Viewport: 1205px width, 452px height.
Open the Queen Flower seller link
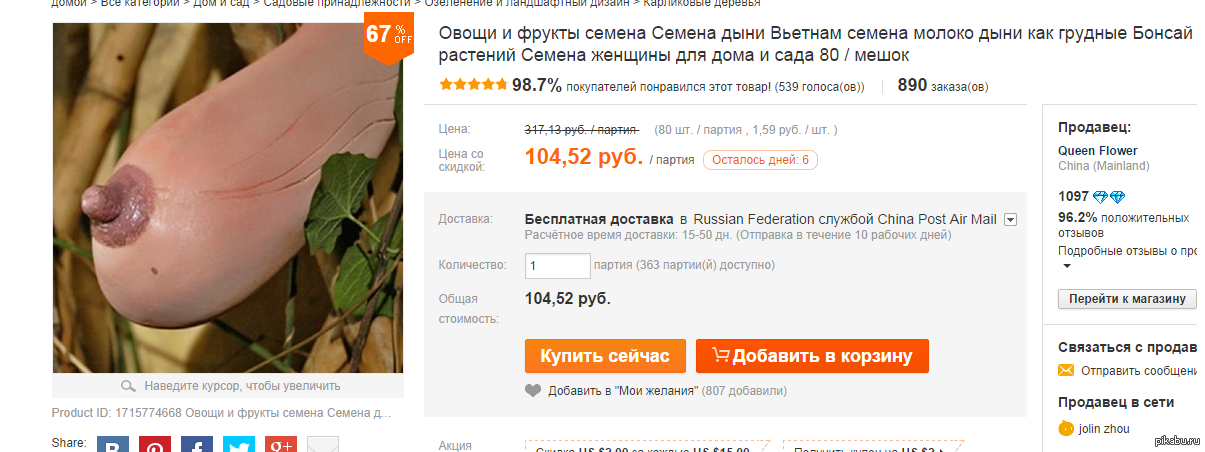click(1098, 151)
